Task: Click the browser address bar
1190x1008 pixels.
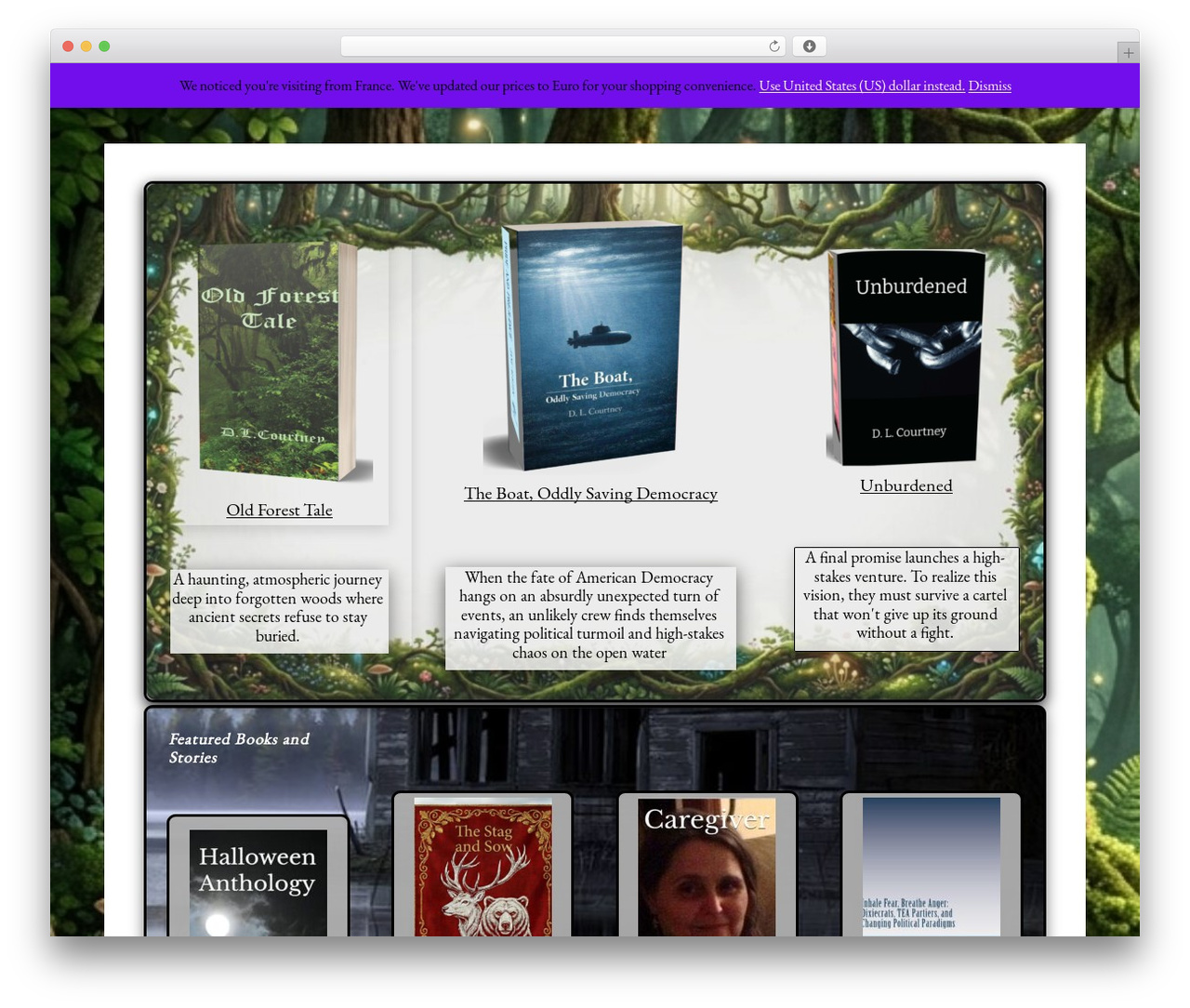Action: tap(563, 46)
